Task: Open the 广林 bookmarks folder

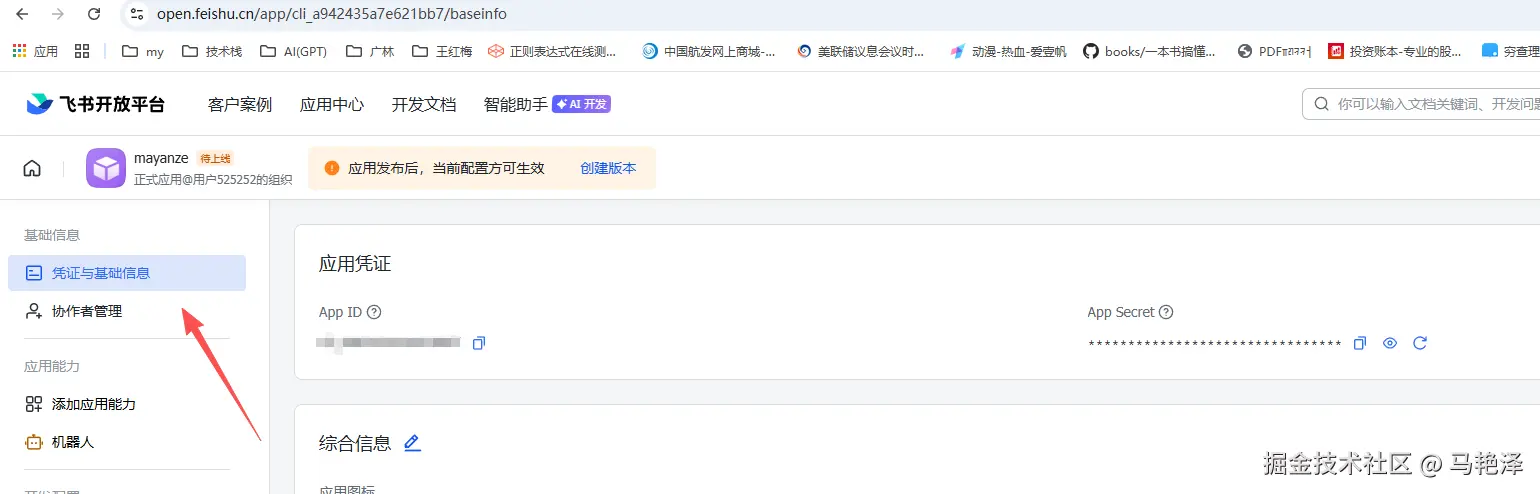Action: pyautogui.click(x=369, y=51)
